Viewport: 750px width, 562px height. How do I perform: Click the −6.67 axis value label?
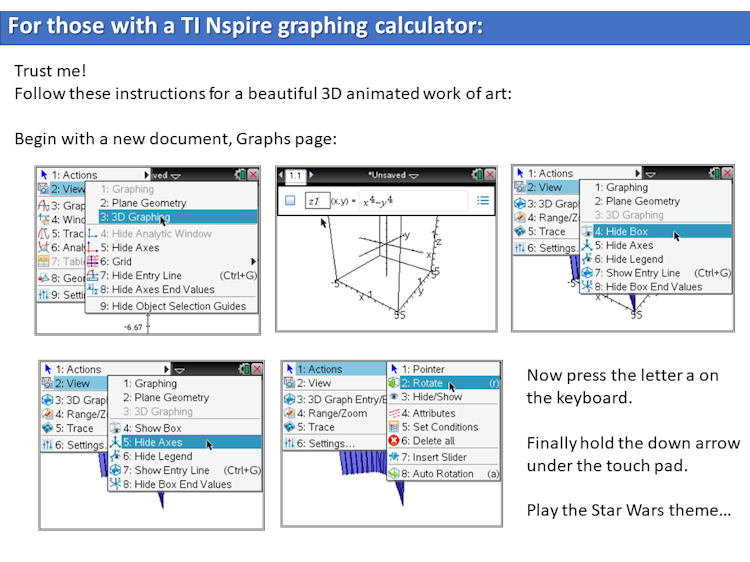[133, 328]
